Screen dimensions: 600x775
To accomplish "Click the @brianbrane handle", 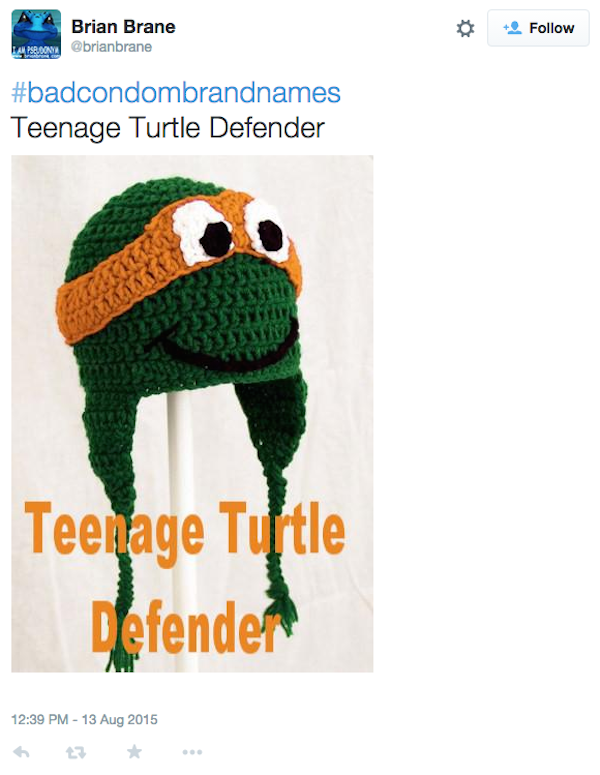I will point(112,47).
